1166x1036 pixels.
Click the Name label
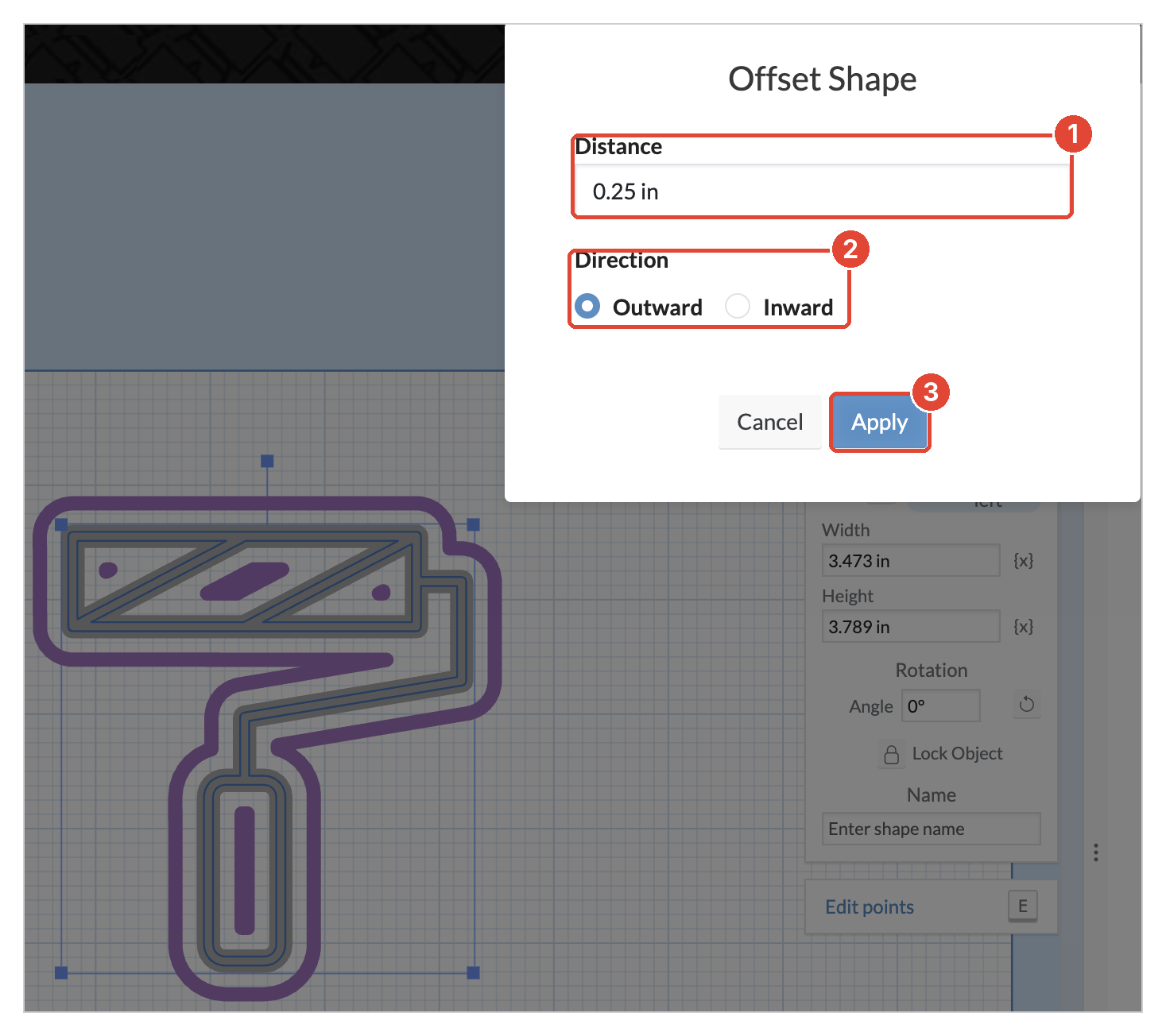[932, 794]
